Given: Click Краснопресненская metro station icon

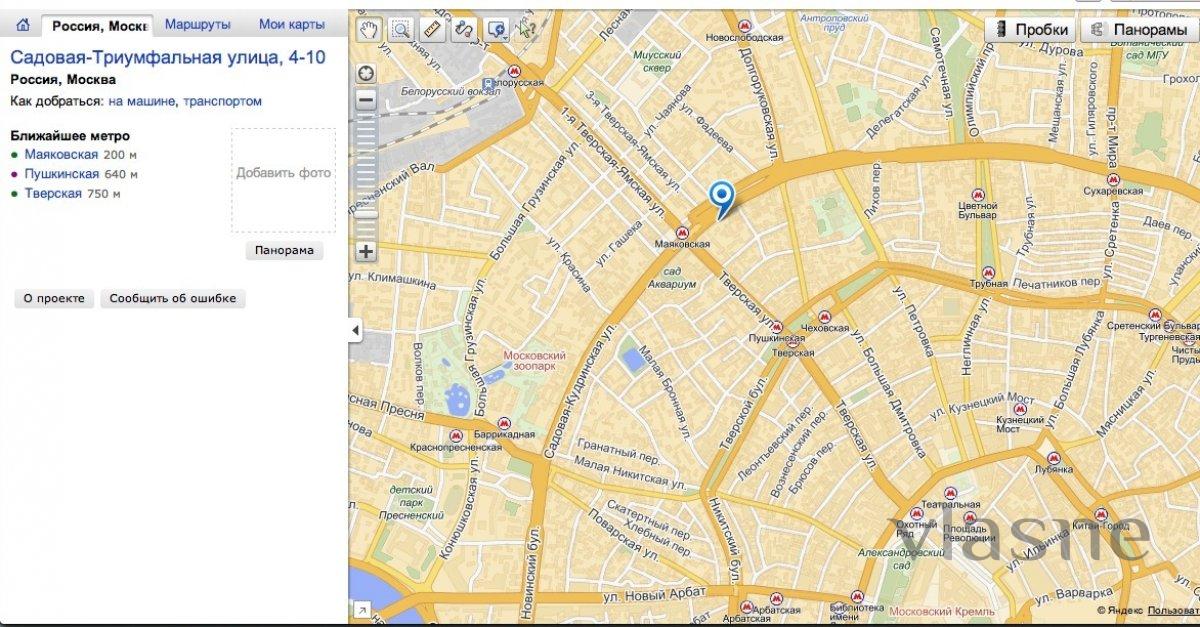Looking at the screenshot, I should coord(457,436).
